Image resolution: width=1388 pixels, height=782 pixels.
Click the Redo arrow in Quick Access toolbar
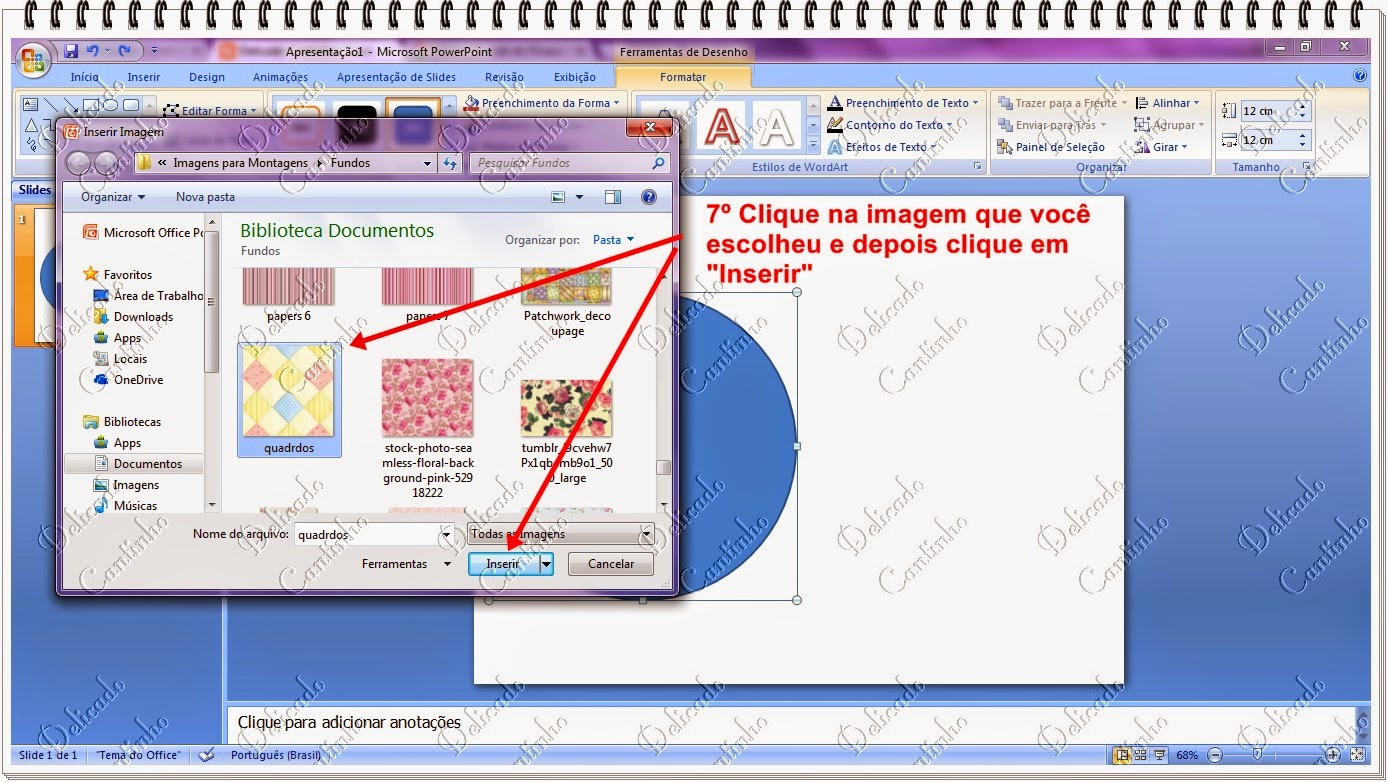click(x=125, y=51)
